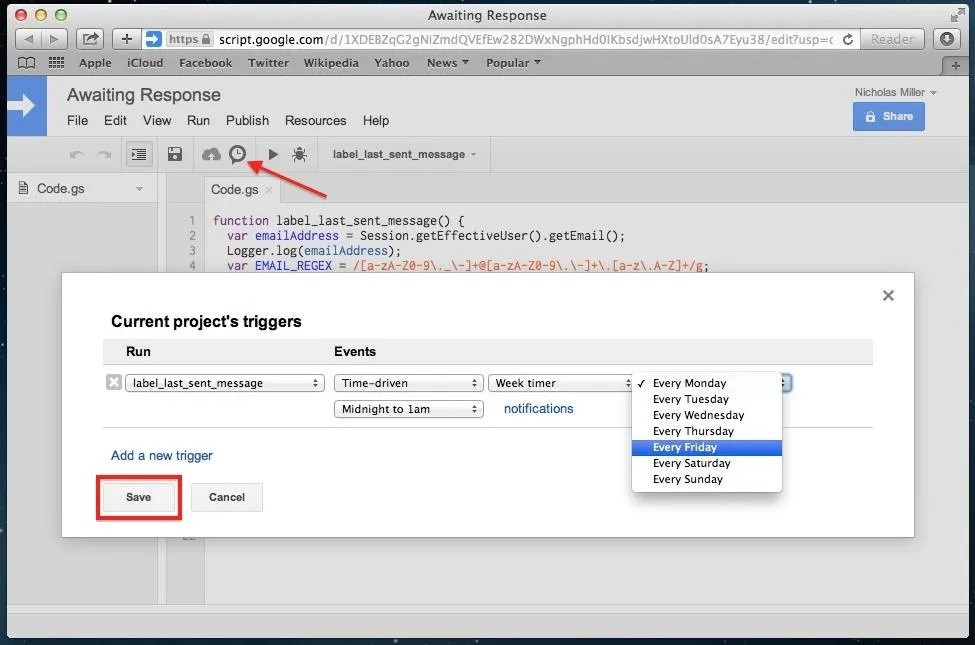Click the Debug bug icon
The width and height of the screenshot is (975, 645).
(299, 154)
